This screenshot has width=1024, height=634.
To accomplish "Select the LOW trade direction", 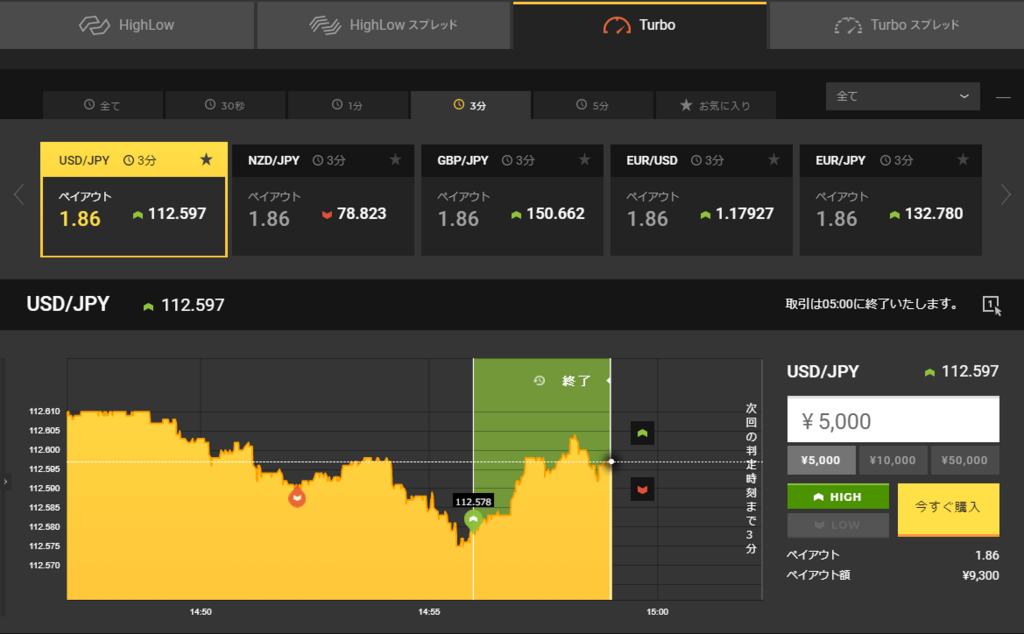I will 837,526.
